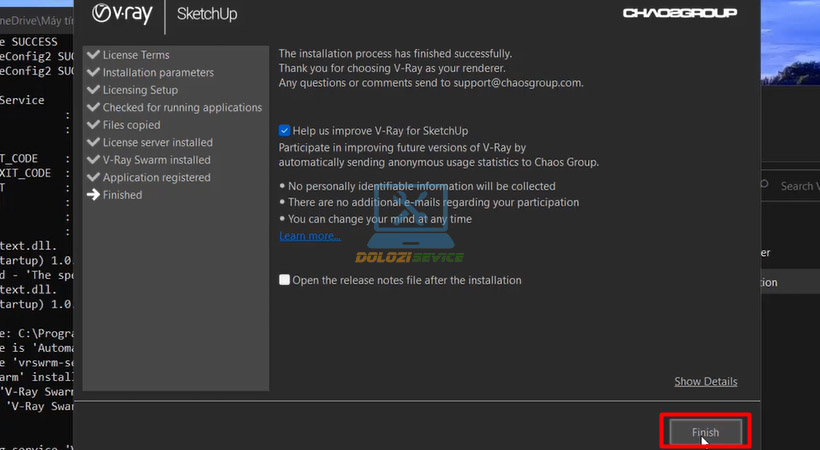Viewport: 820px width, 450px height.
Task: Click the Search field behind installer
Action: pyautogui.click(x=797, y=186)
